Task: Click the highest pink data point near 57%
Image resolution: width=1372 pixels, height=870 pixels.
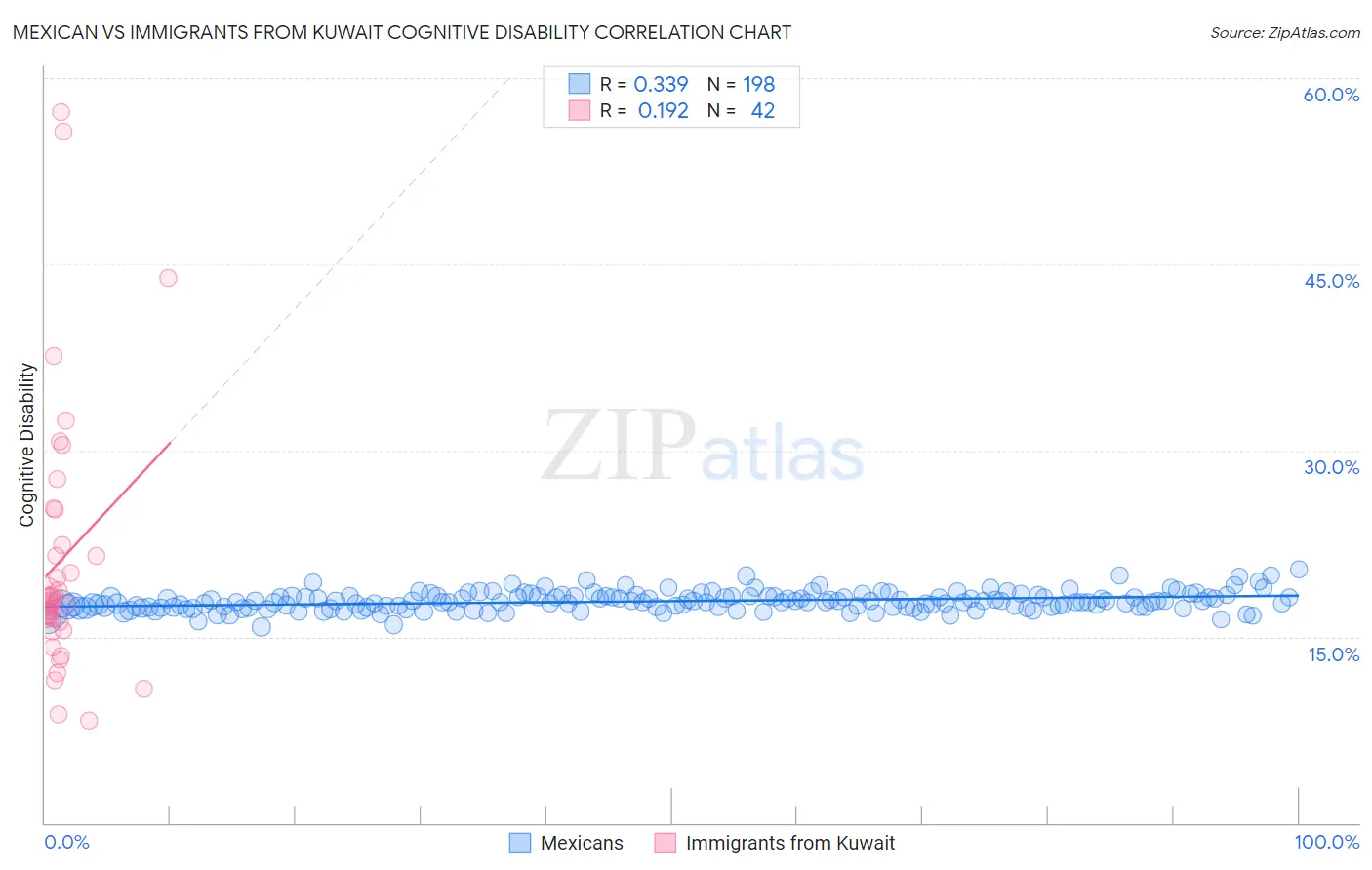Action: (x=61, y=112)
